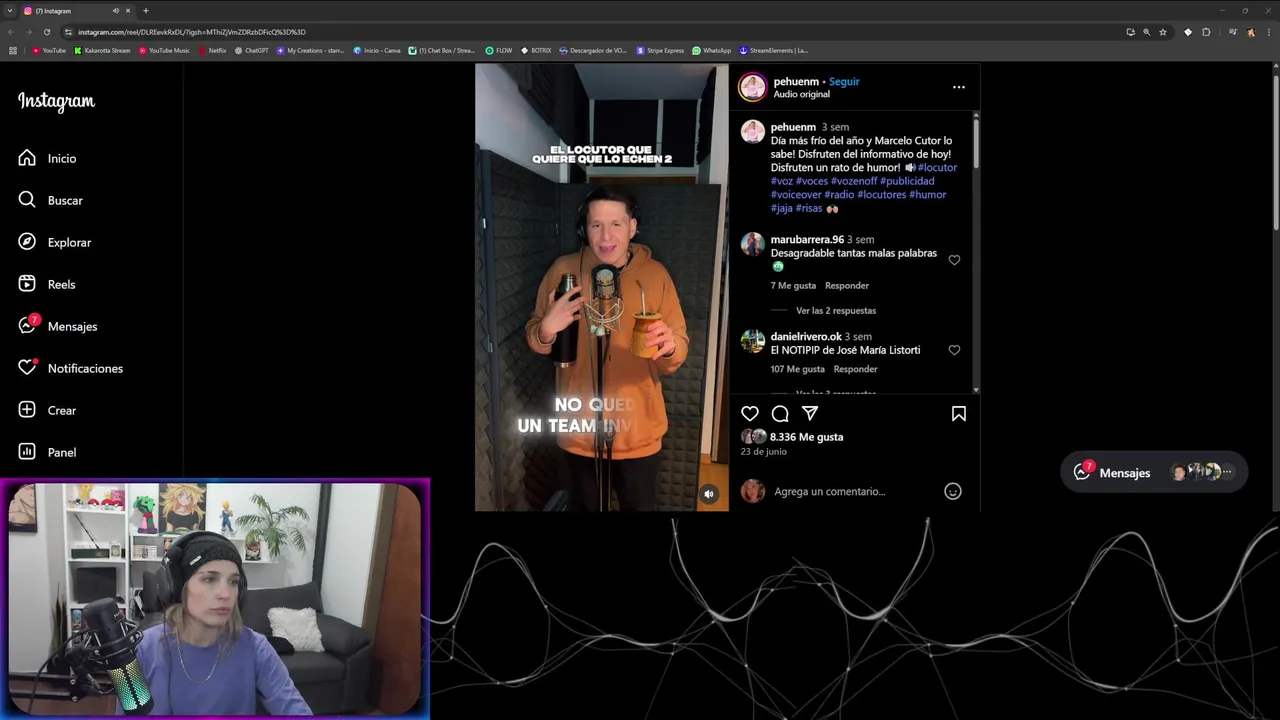Image resolution: width=1280 pixels, height=720 pixels.
Task: Open the emoji picker for comment
Action: [x=953, y=491]
